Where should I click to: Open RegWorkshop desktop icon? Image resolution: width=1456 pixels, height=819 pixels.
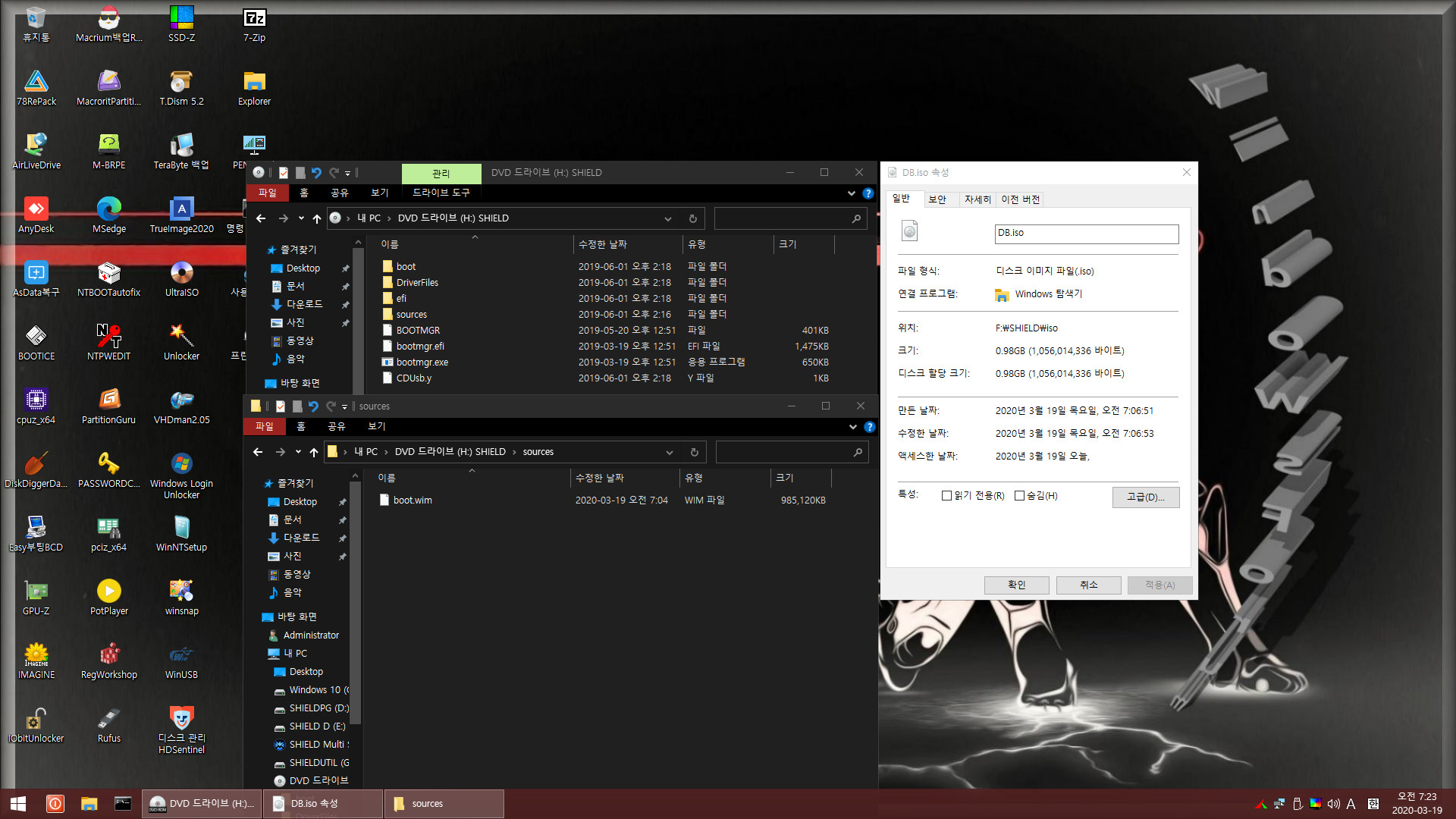click(108, 661)
